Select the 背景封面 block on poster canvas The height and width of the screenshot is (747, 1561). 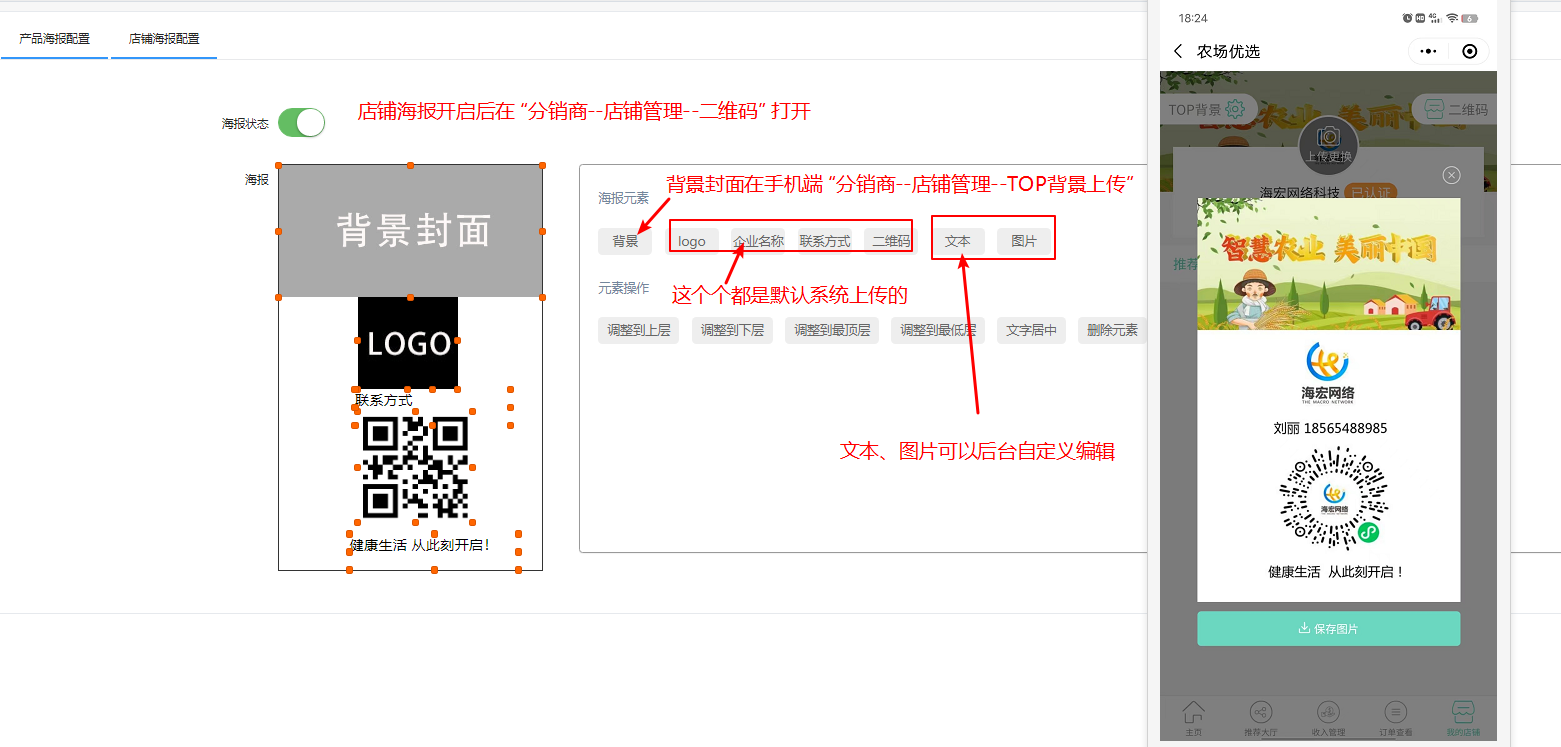pyautogui.click(x=410, y=231)
